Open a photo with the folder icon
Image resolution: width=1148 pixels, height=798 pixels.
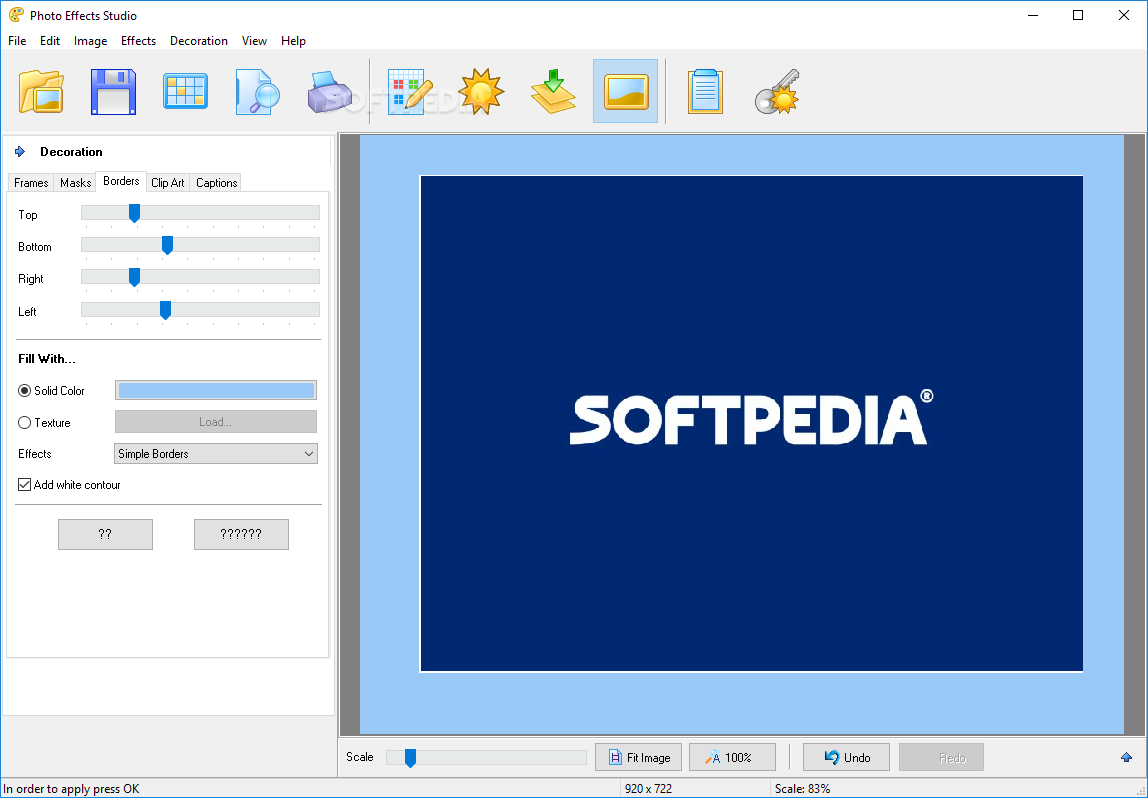click(x=41, y=92)
